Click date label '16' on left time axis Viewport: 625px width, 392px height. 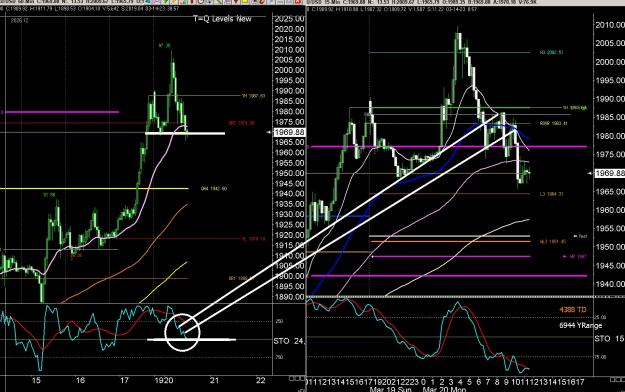point(80,380)
